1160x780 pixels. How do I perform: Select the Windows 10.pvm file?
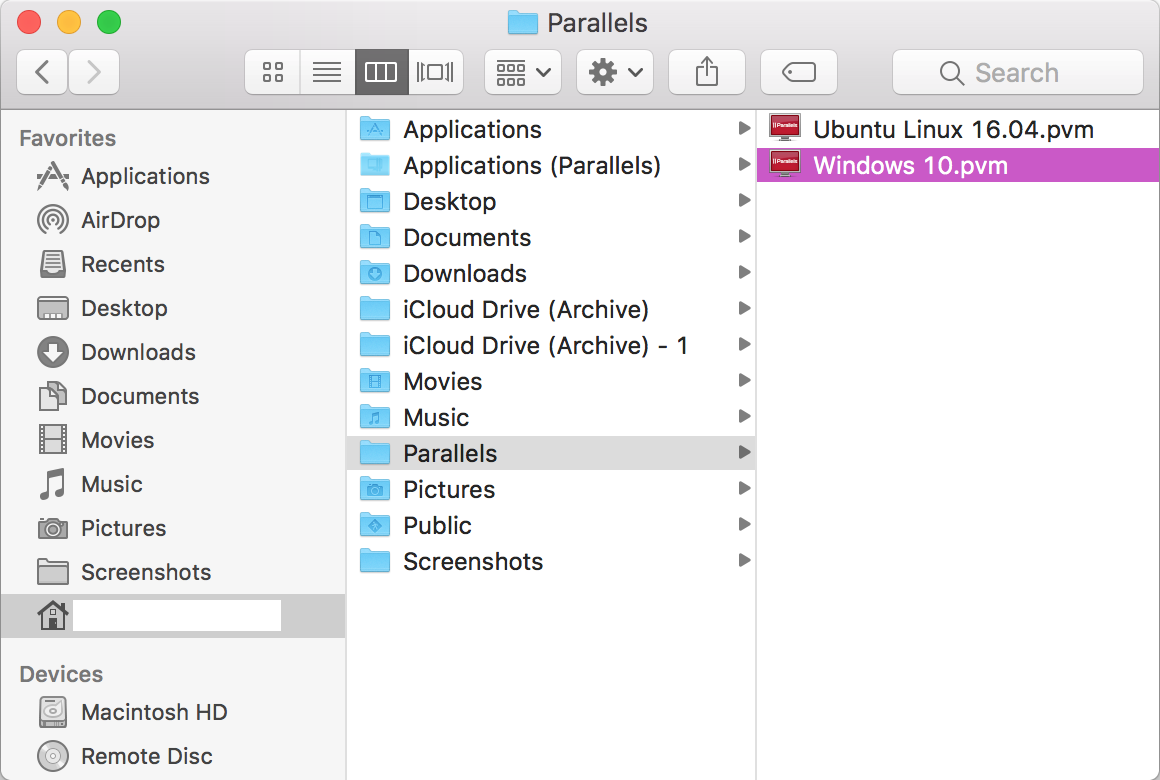910,165
